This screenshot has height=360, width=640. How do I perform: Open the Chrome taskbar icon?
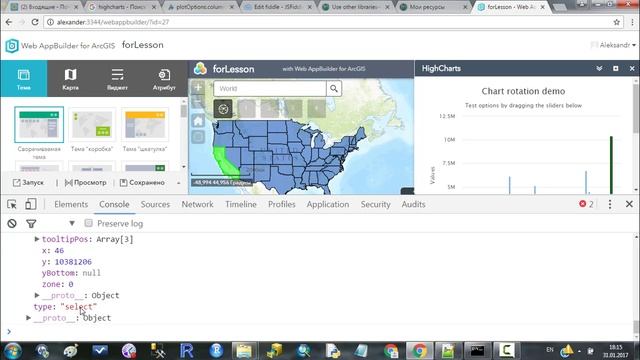click(419, 351)
